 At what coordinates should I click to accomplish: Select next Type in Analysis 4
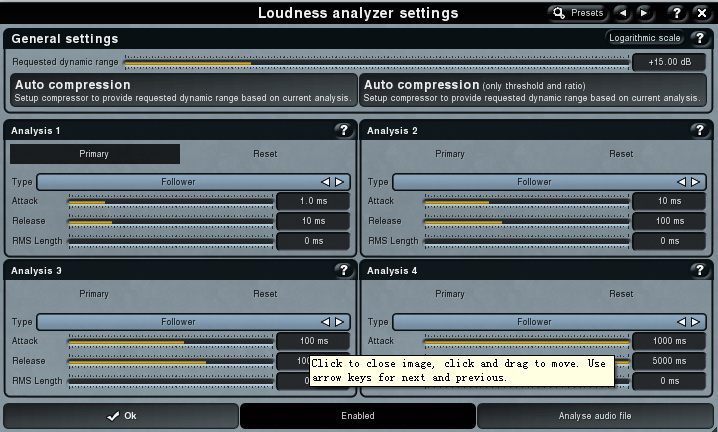(x=695, y=322)
